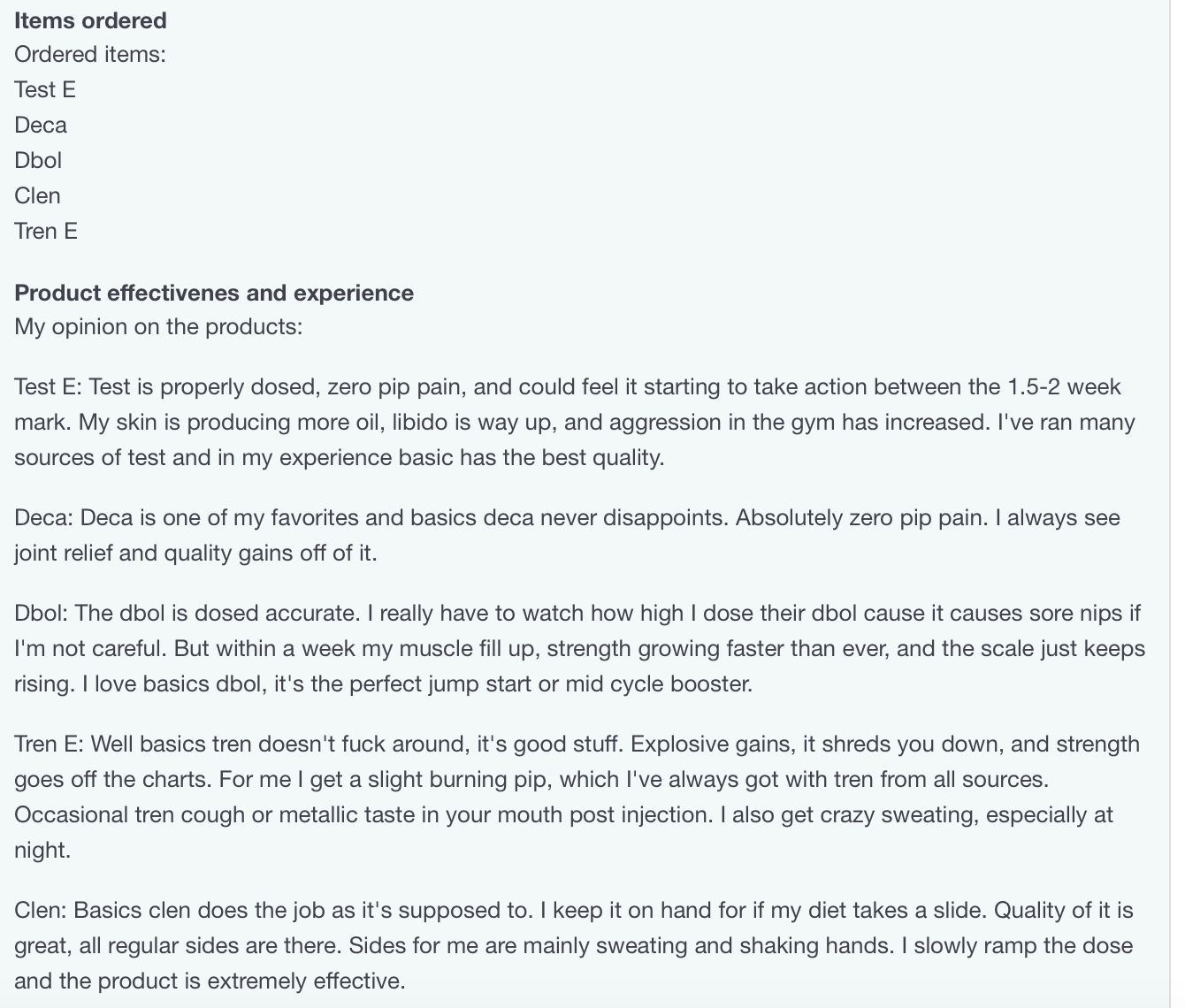Image resolution: width=1185 pixels, height=1008 pixels.
Task: Click "Tren E" in the ordered list
Action: (46, 232)
